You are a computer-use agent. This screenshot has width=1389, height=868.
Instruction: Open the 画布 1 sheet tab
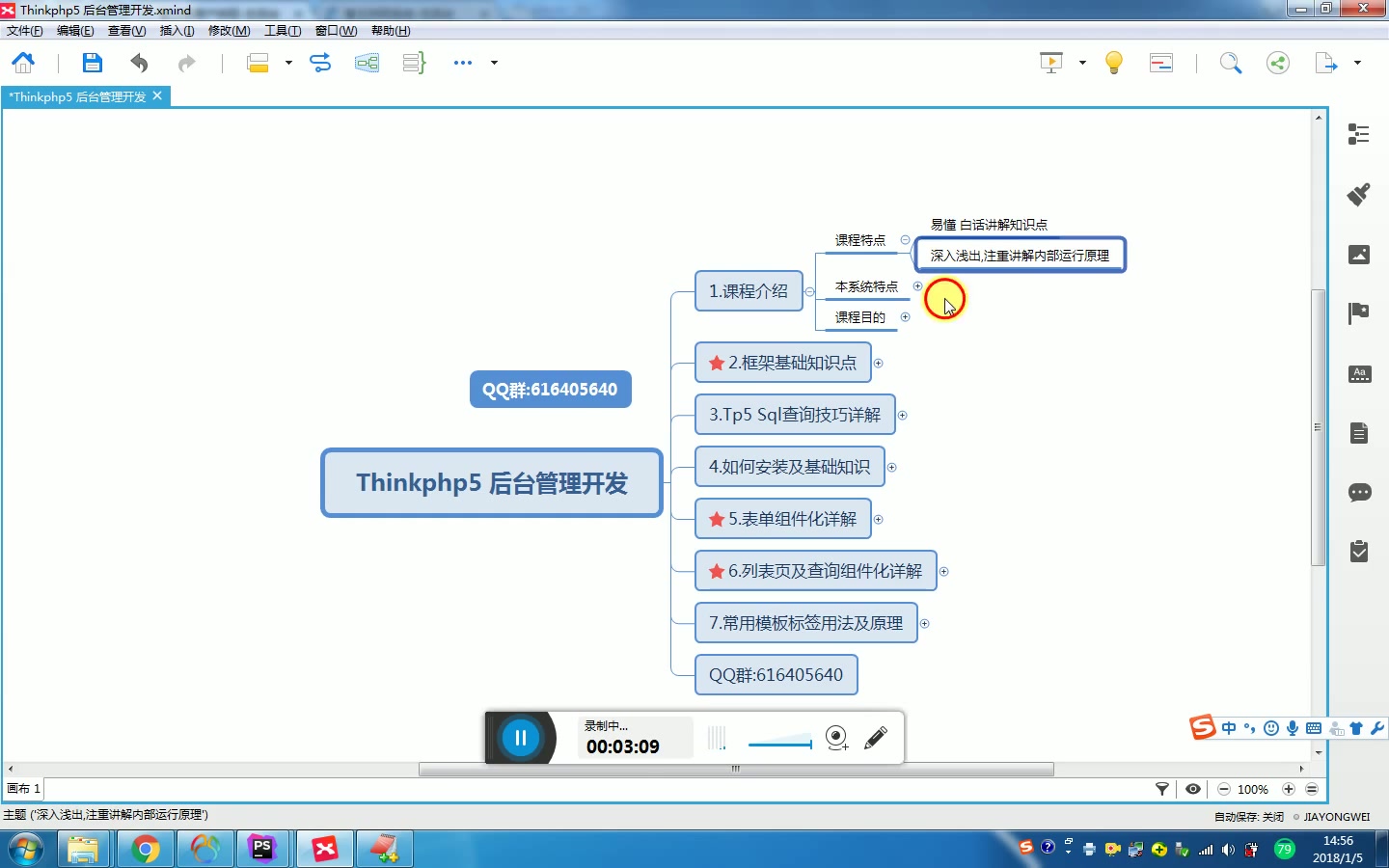tap(23, 789)
